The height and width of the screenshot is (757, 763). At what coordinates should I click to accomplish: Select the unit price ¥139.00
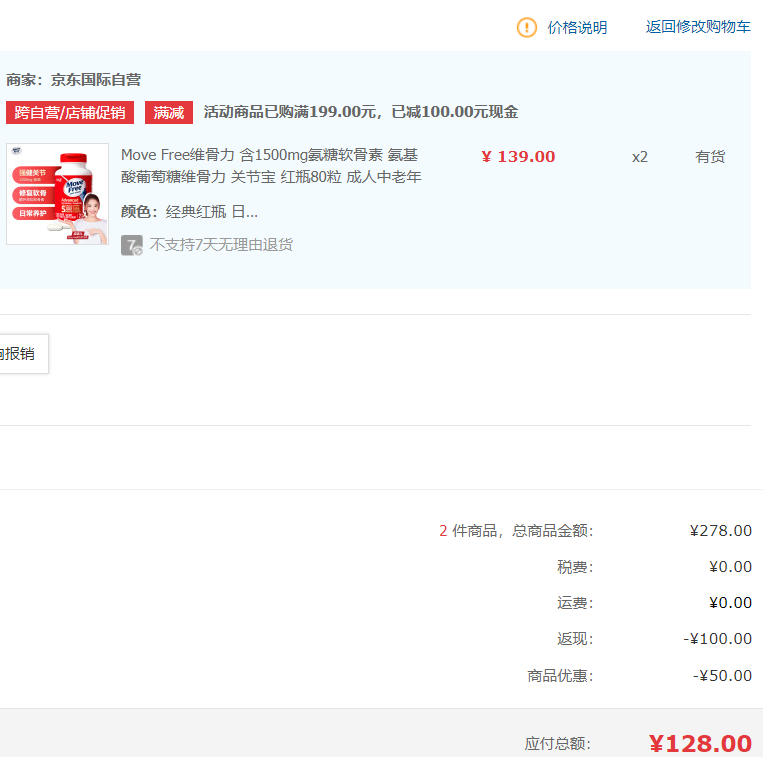518,157
